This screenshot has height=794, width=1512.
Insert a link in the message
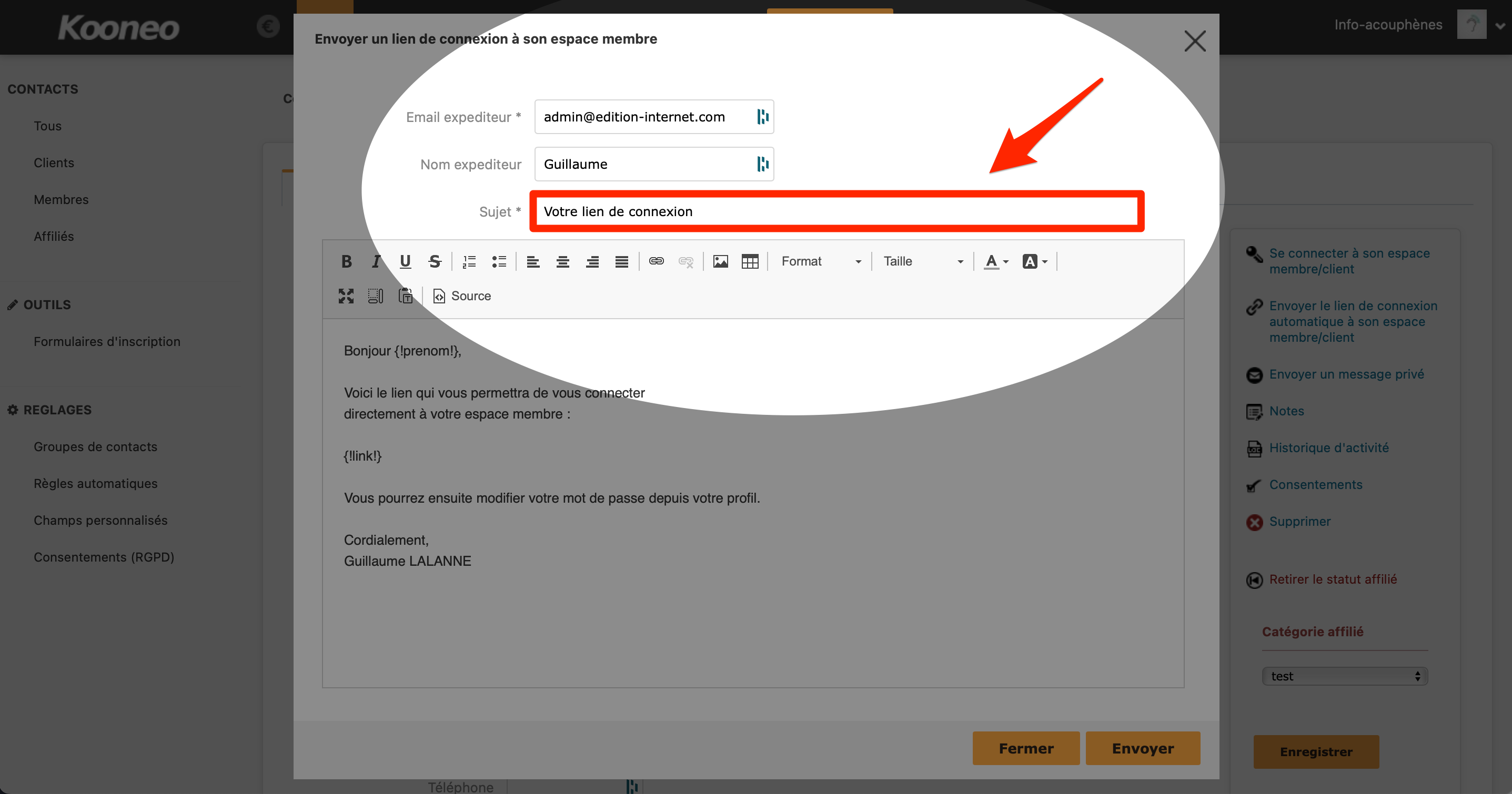click(656, 261)
